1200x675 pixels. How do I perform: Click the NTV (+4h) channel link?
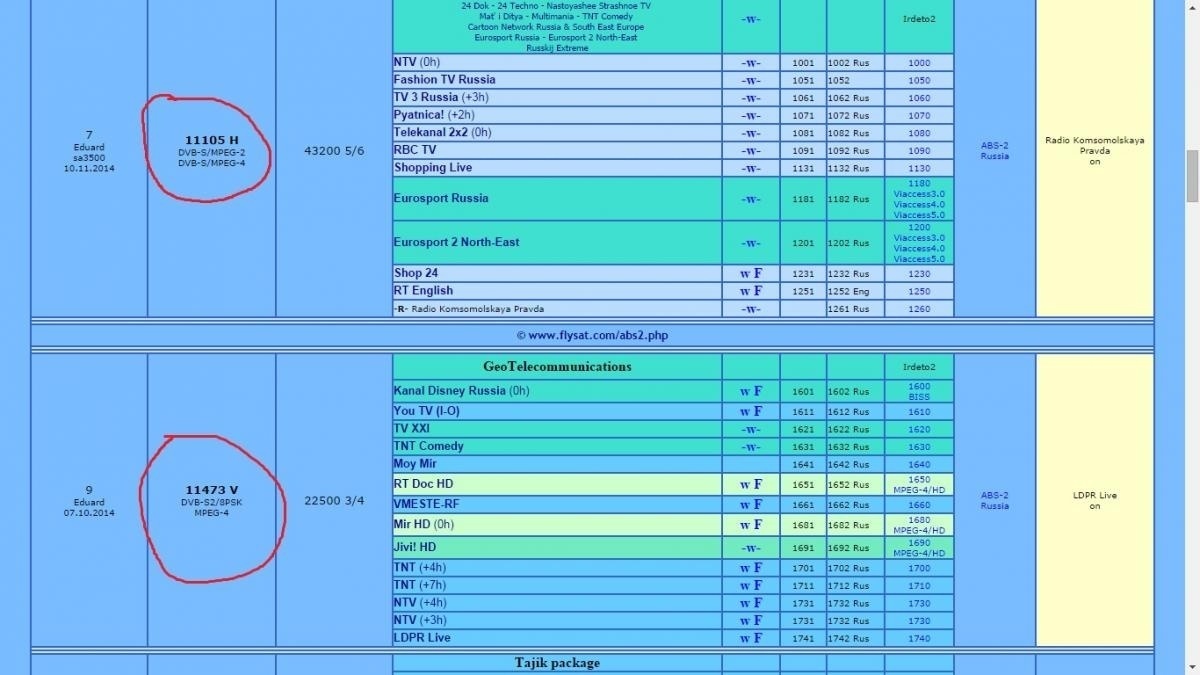click(x=420, y=603)
